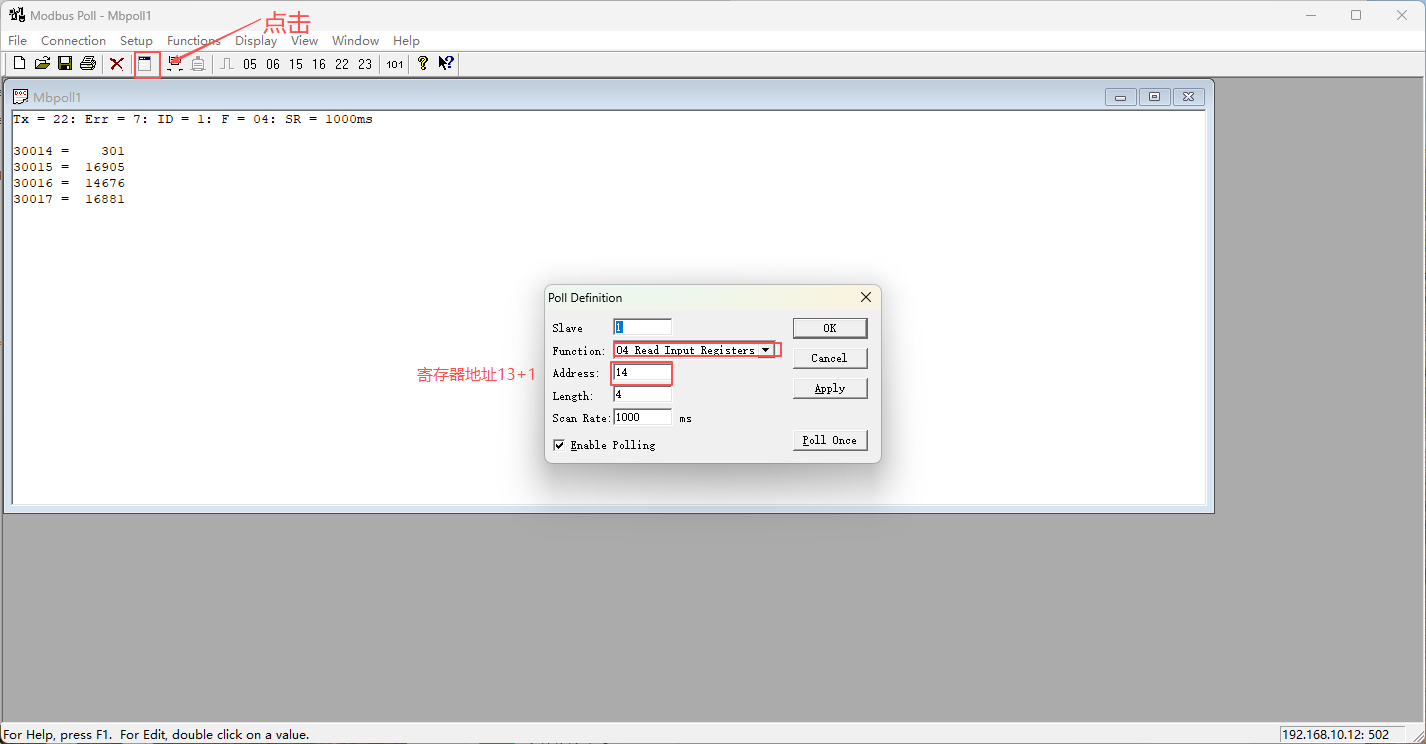1426x744 pixels.
Task: Open the Setup menu
Action: click(x=136, y=41)
